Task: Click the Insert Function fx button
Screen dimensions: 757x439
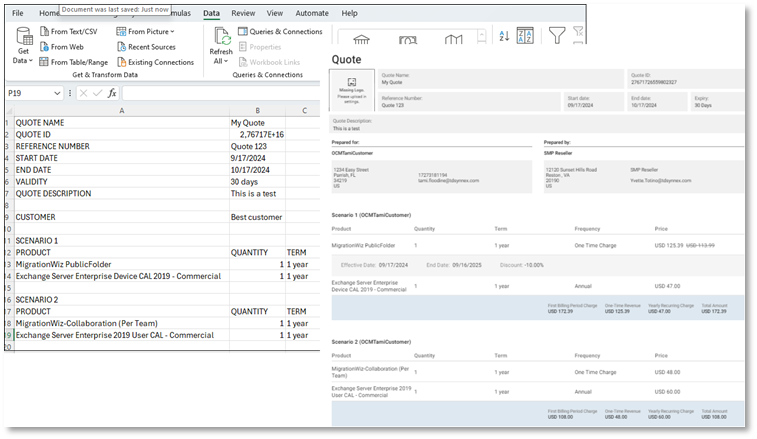Action: (112, 93)
